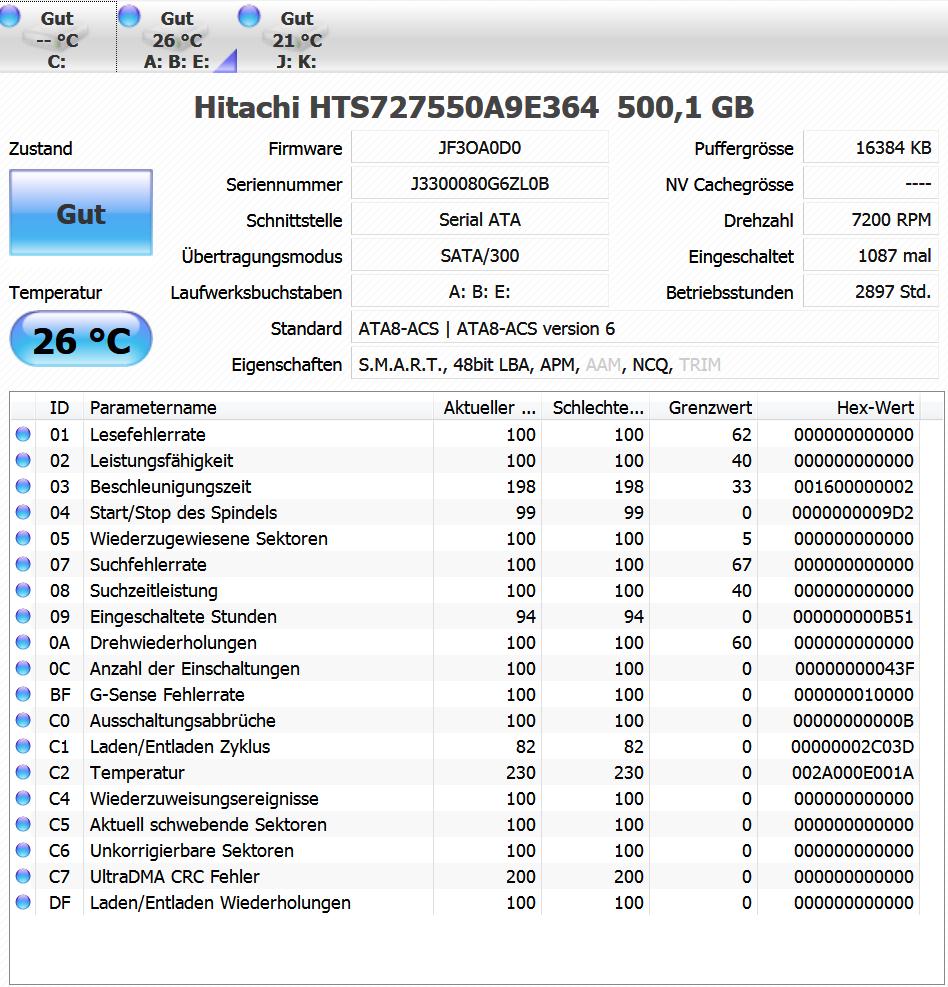Click the Grenzwert value 67

pyautogui.click(x=742, y=565)
